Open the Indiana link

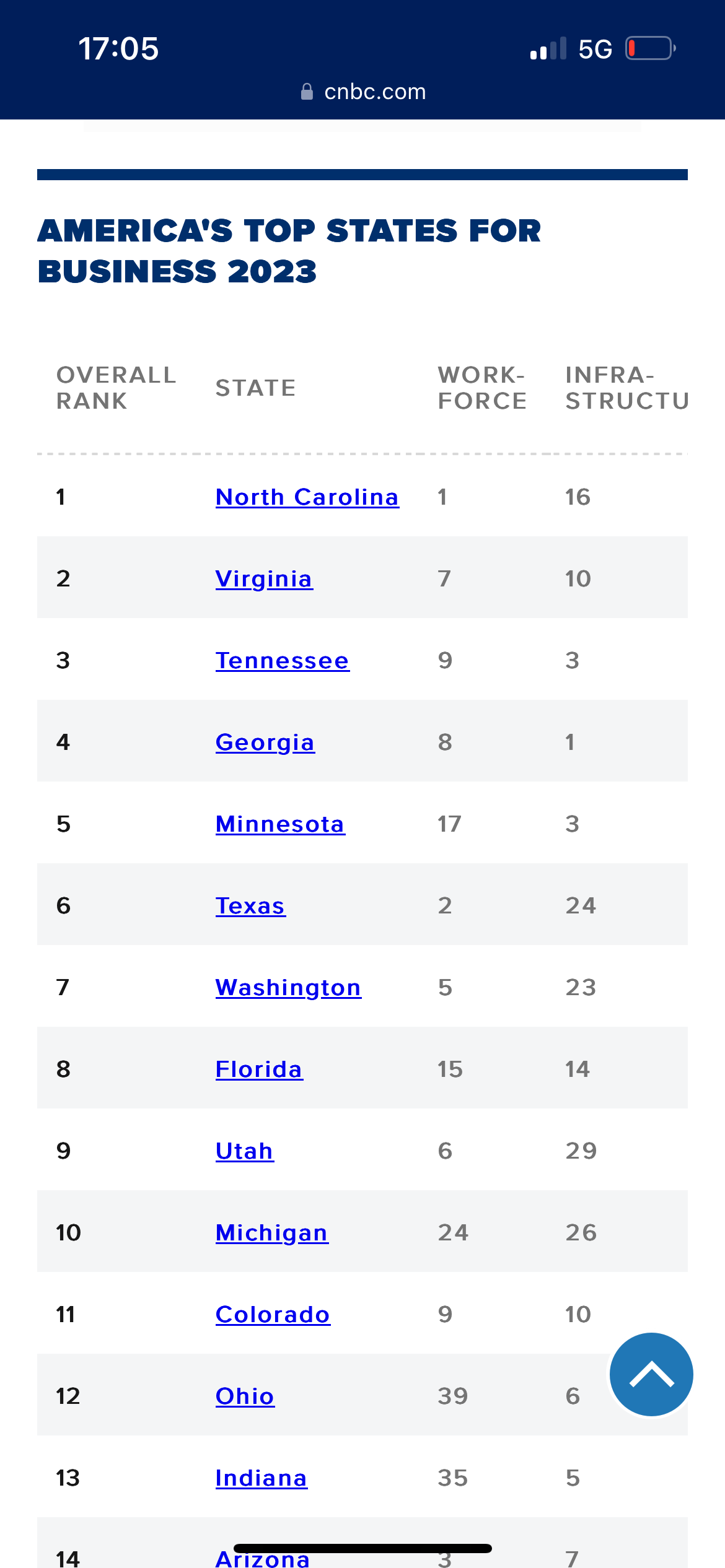[261, 1478]
